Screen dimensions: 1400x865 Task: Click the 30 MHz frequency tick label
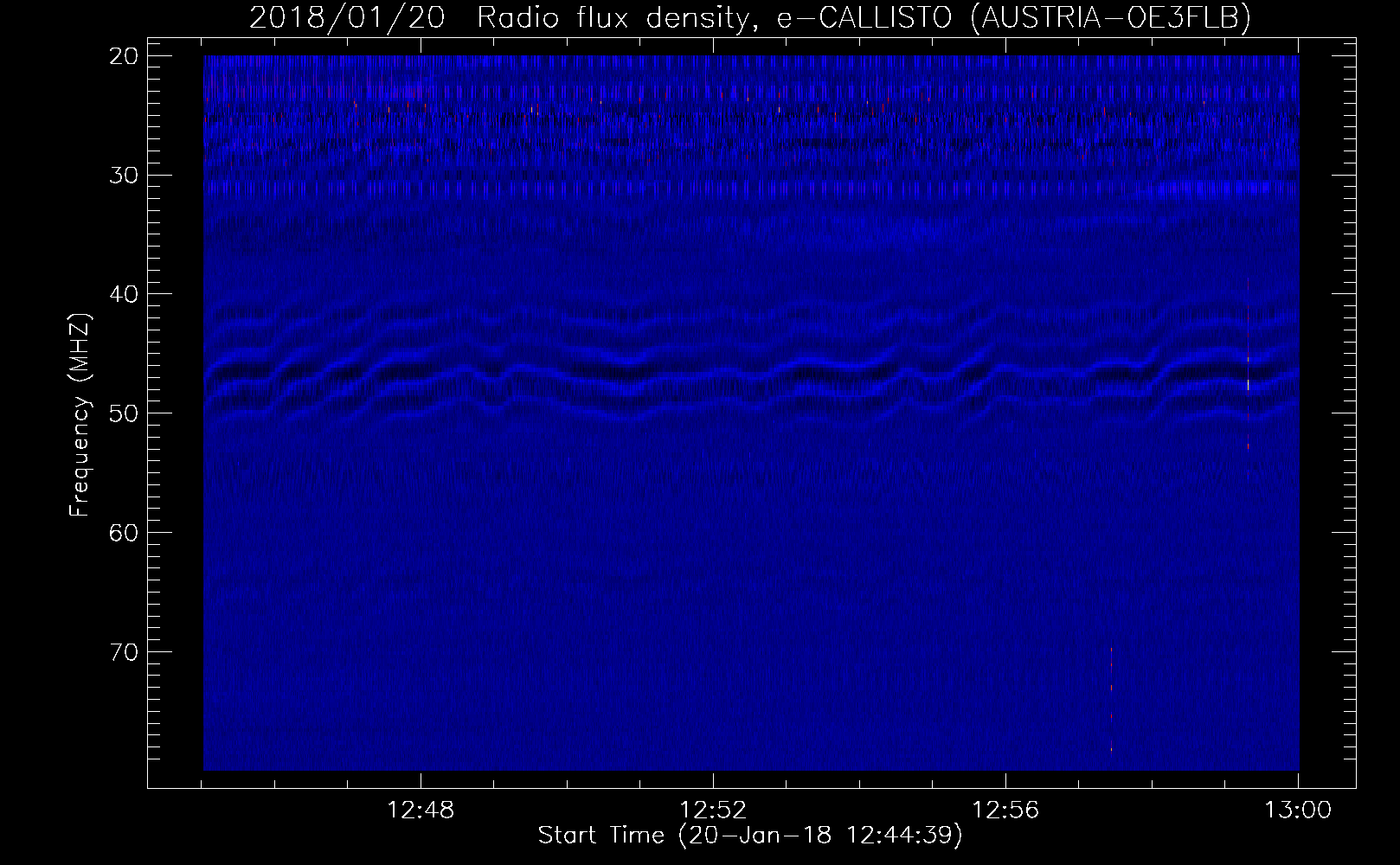125,176
